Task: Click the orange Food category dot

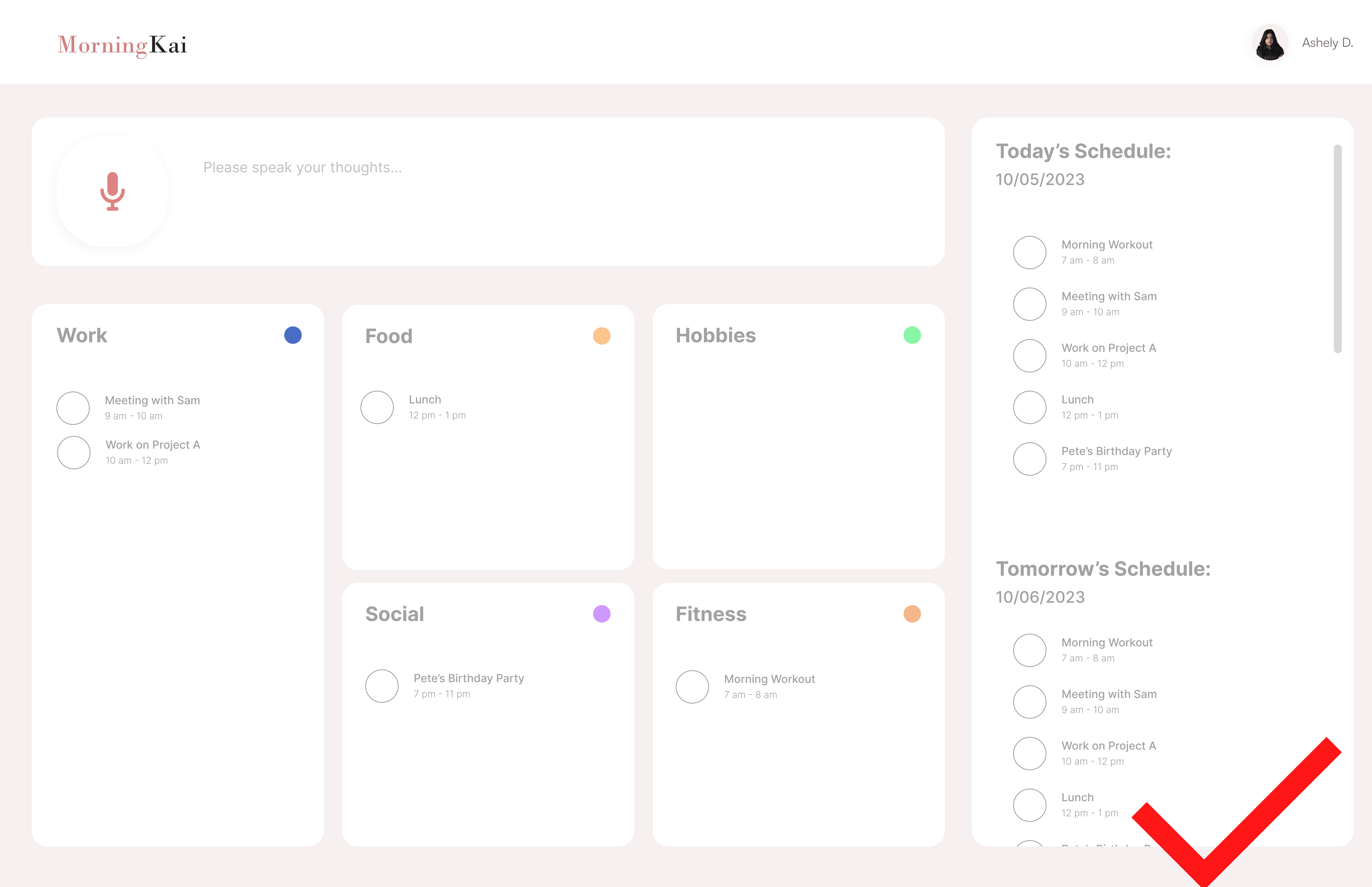Action: tap(602, 336)
